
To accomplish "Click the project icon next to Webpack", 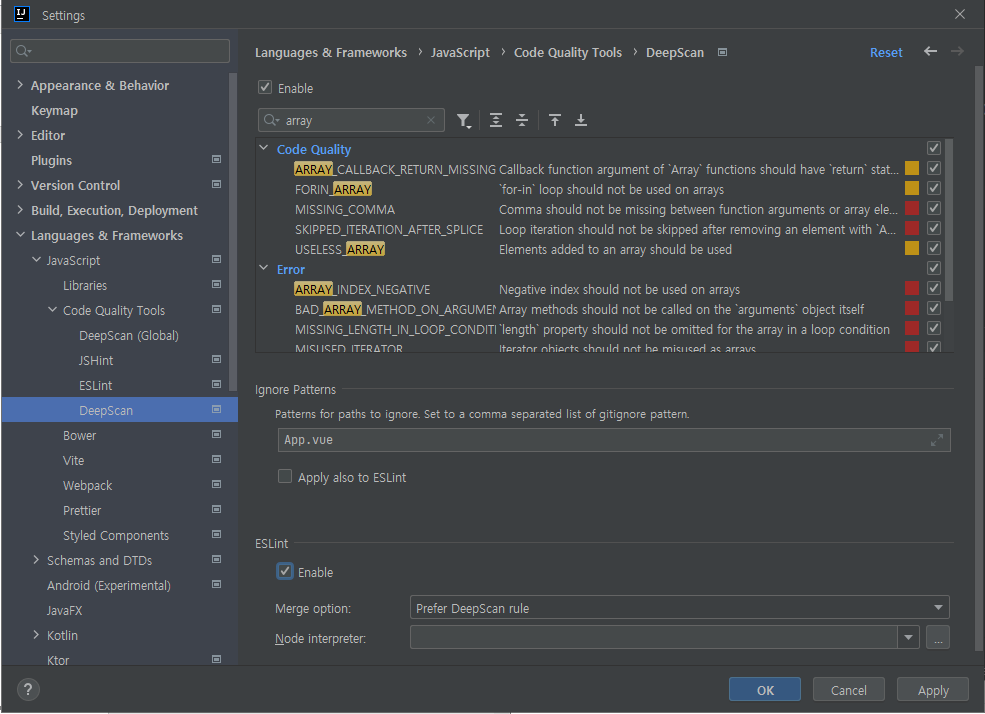I will click(217, 484).
